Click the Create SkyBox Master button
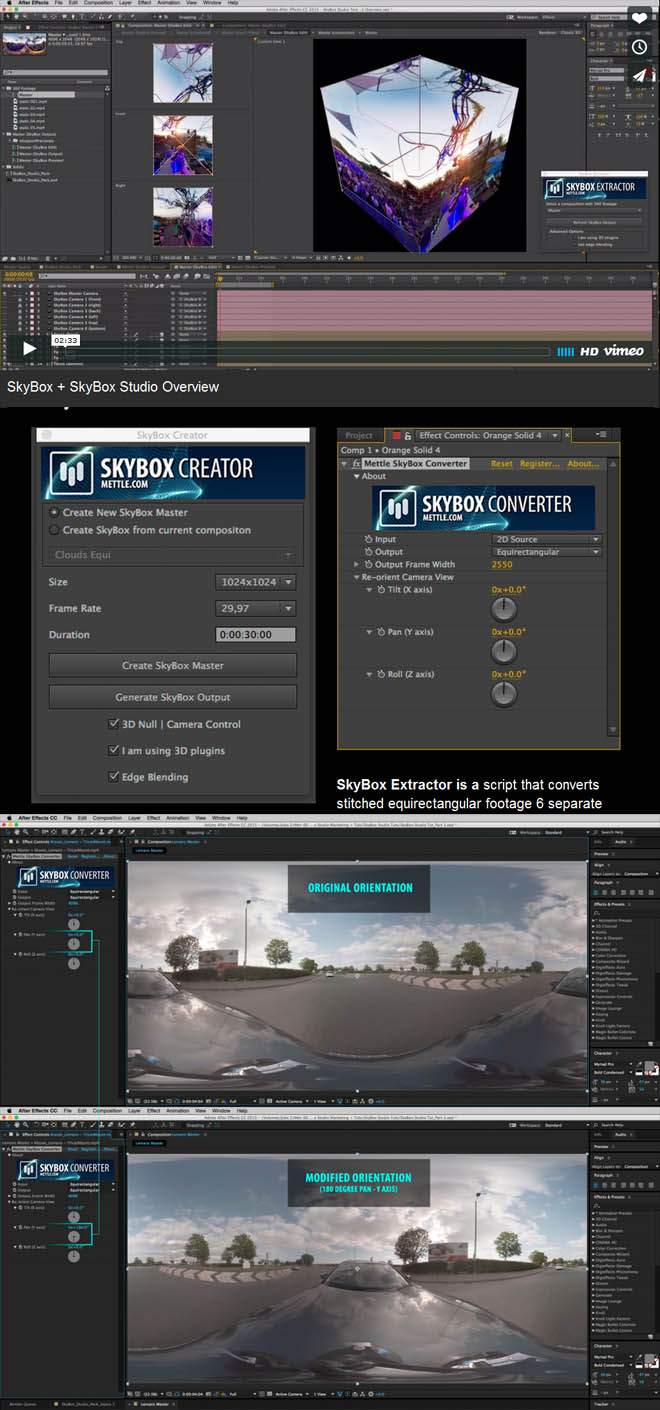The height and width of the screenshot is (1410, 660). pos(172,665)
